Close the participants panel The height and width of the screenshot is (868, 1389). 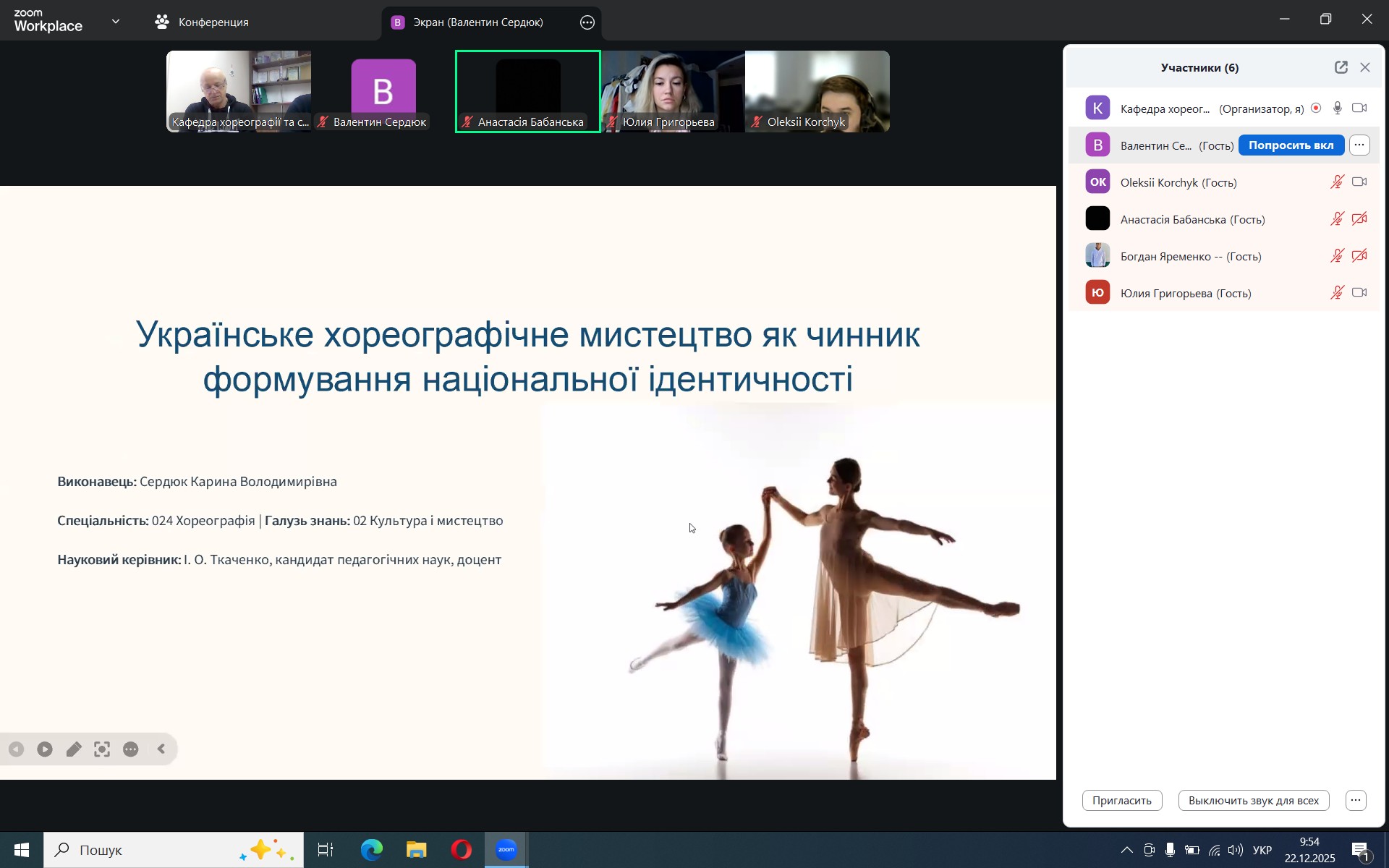(1365, 67)
